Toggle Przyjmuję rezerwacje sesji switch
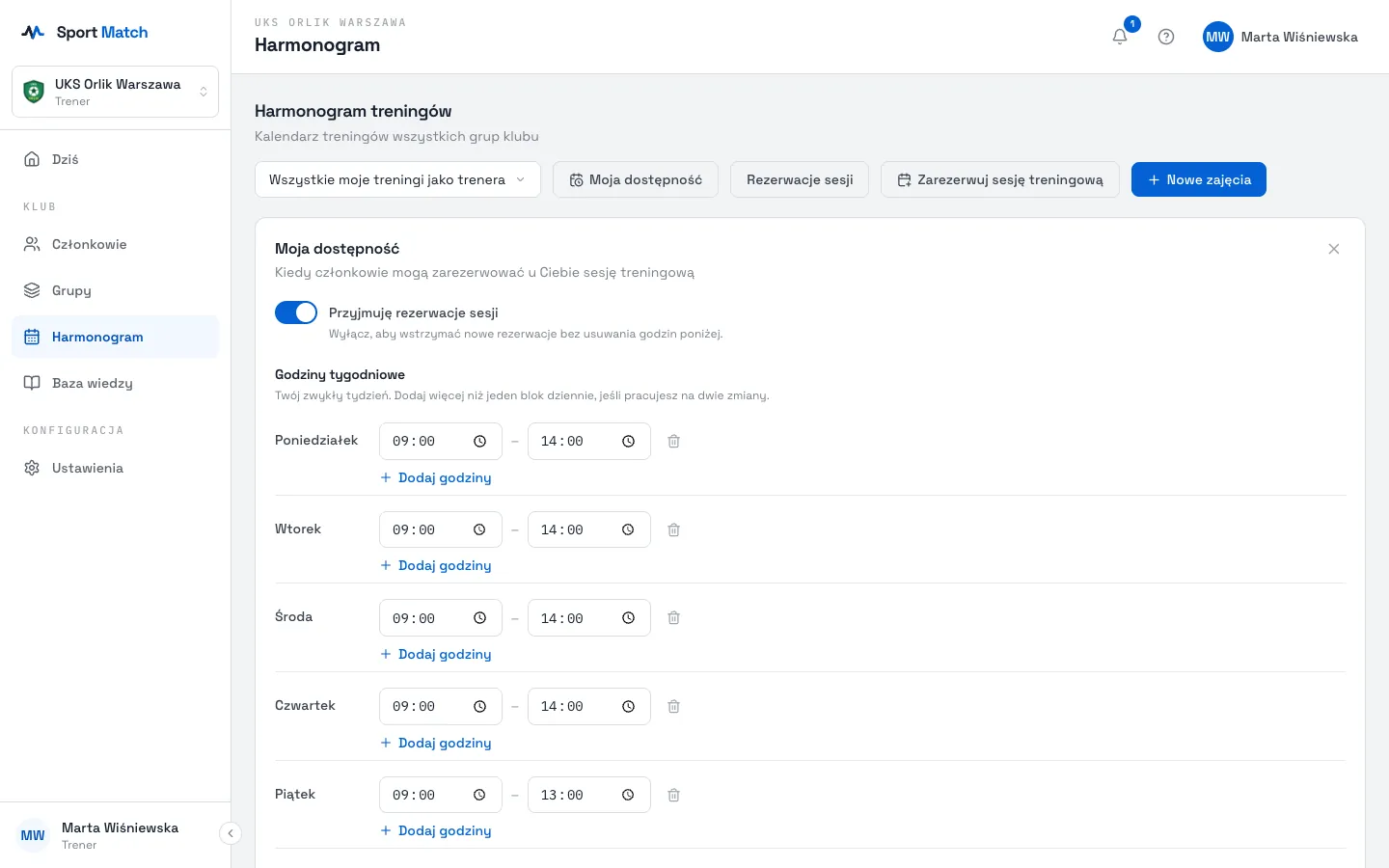The width and height of the screenshot is (1389, 868). point(296,312)
